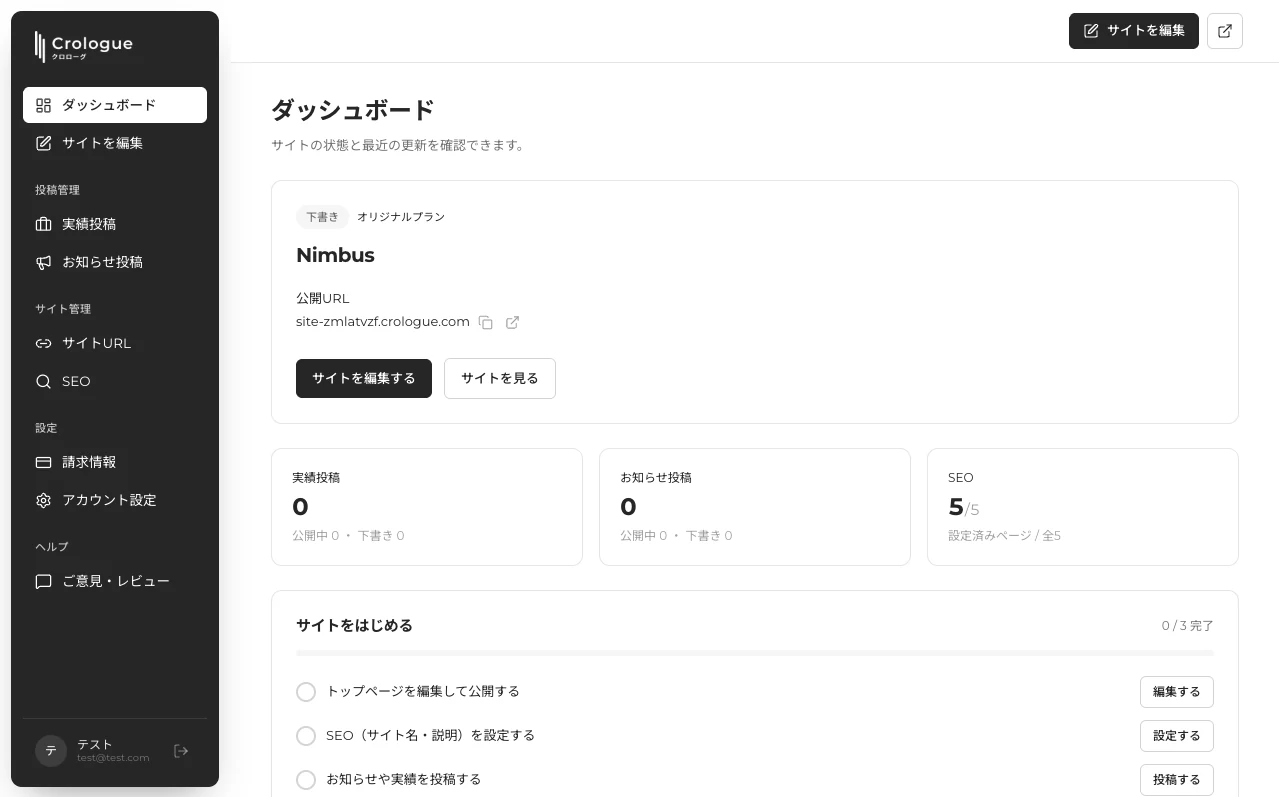Open ダッシュボード in the sidebar

click(x=115, y=105)
